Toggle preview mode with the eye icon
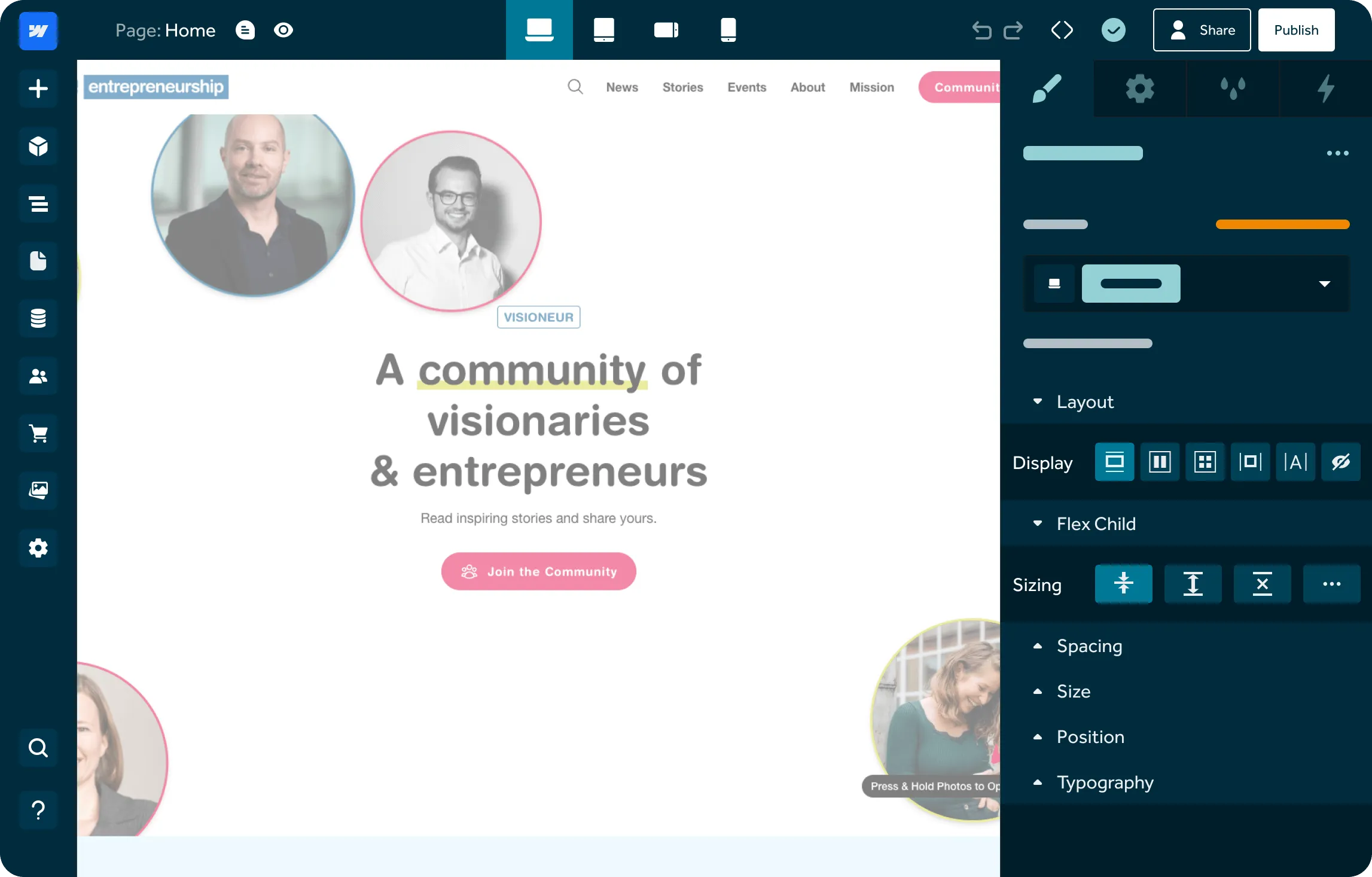The height and width of the screenshot is (877, 1372). tap(283, 30)
